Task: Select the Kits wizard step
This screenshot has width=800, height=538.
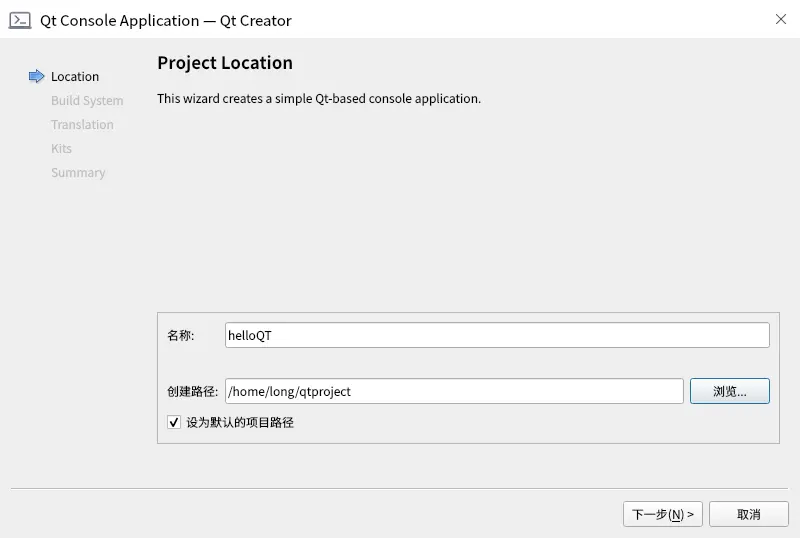Action: [x=61, y=149]
